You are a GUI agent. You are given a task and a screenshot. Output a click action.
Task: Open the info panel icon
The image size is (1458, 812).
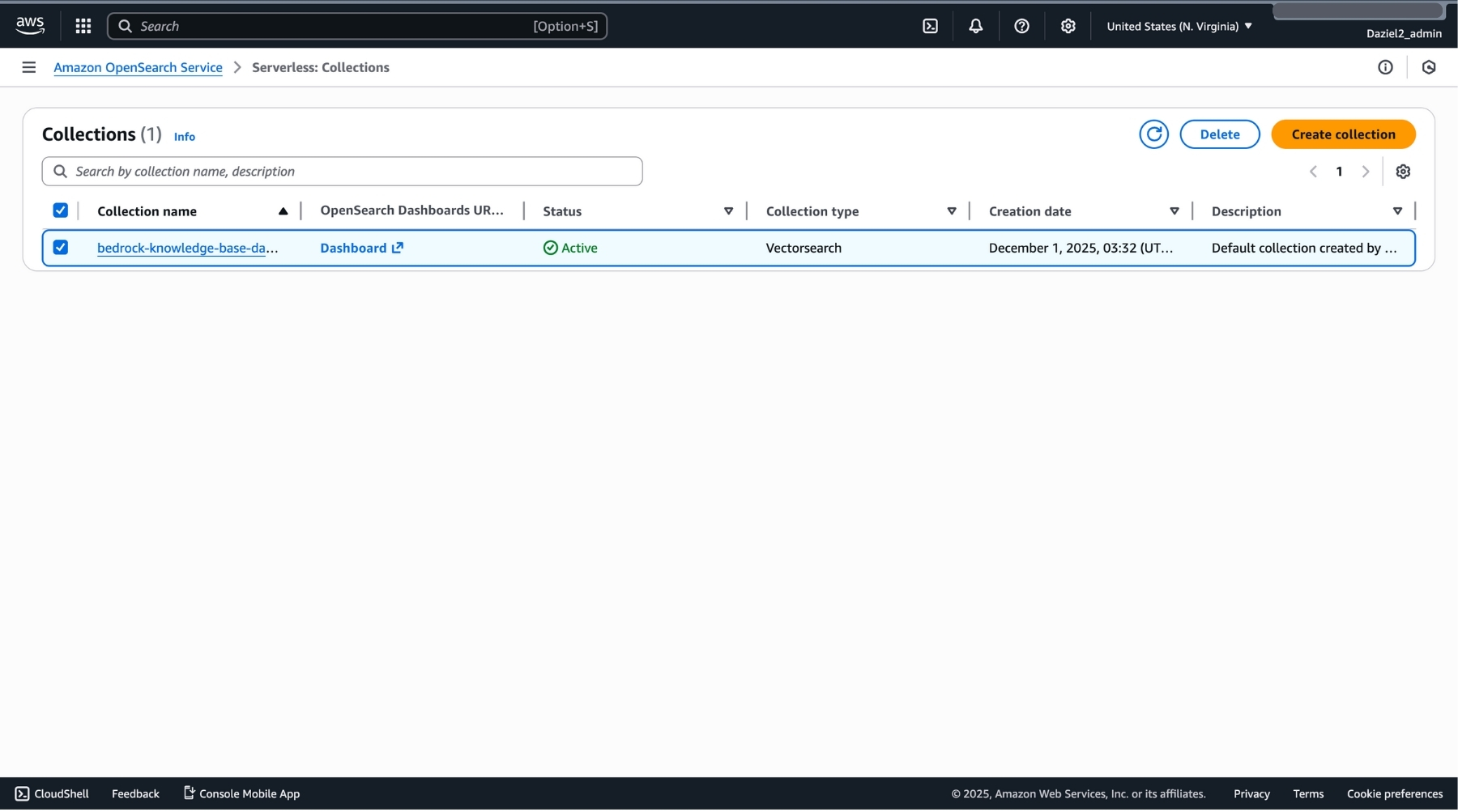coord(1385,67)
